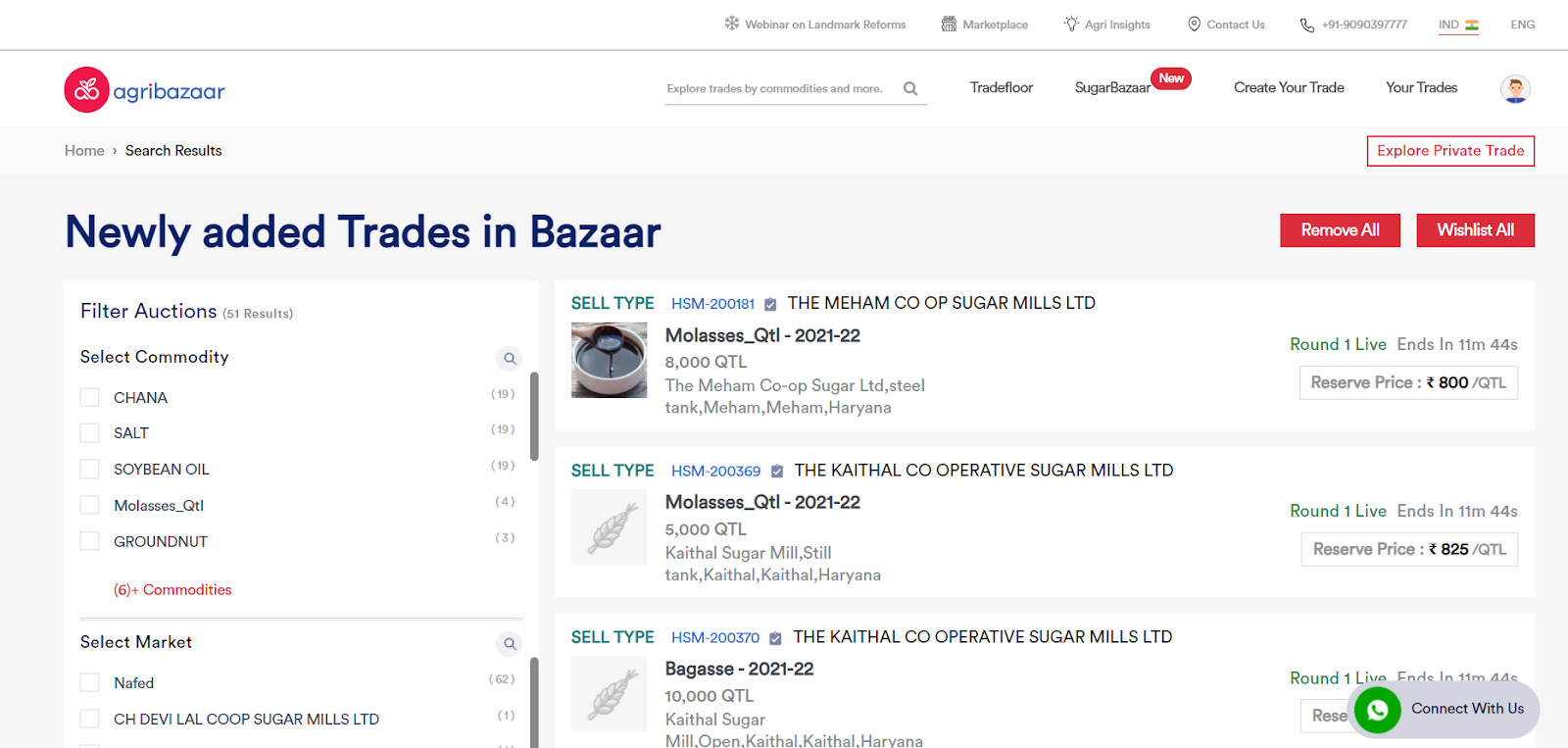Image resolution: width=1568 pixels, height=748 pixels.
Task: Click the Remove All button
Action: [1340, 230]
